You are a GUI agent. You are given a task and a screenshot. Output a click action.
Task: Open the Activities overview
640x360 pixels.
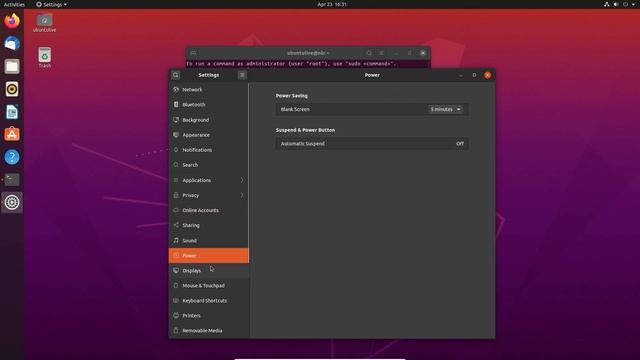coord(14,4)
